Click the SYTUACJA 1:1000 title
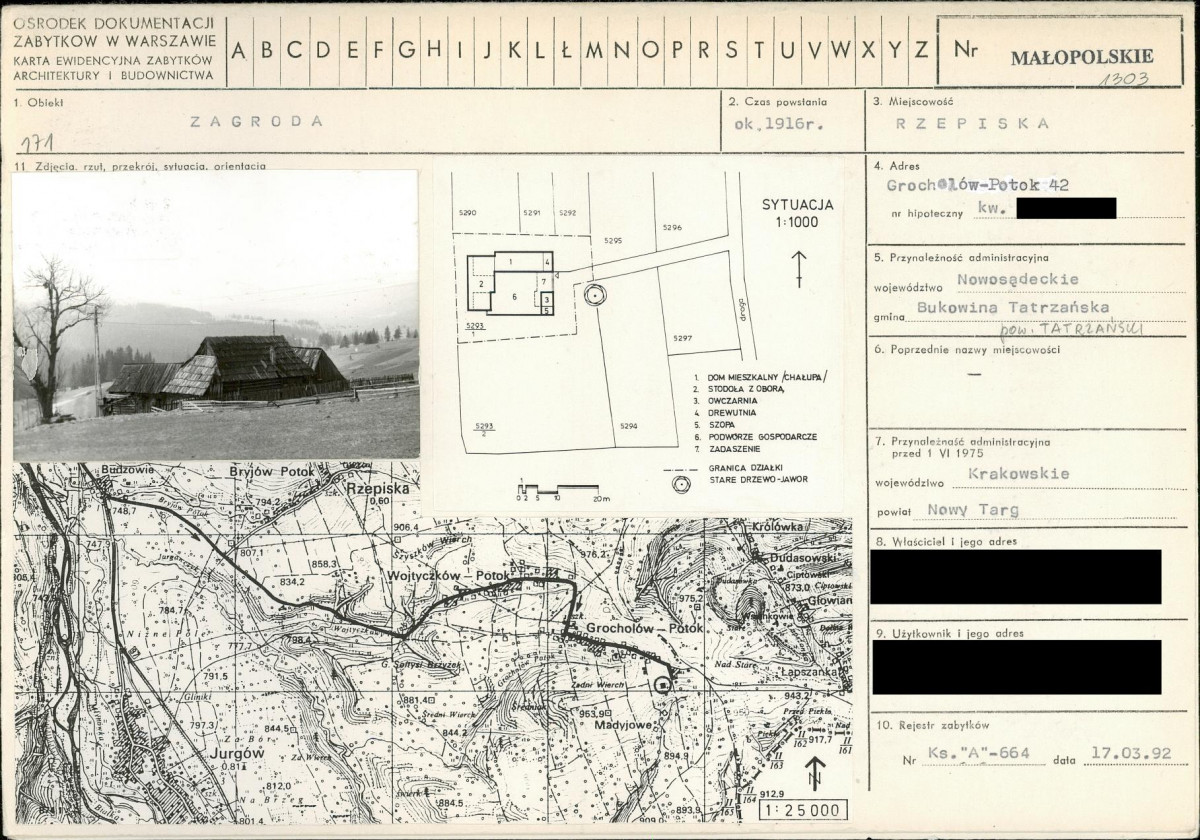 tap(797, 213)
